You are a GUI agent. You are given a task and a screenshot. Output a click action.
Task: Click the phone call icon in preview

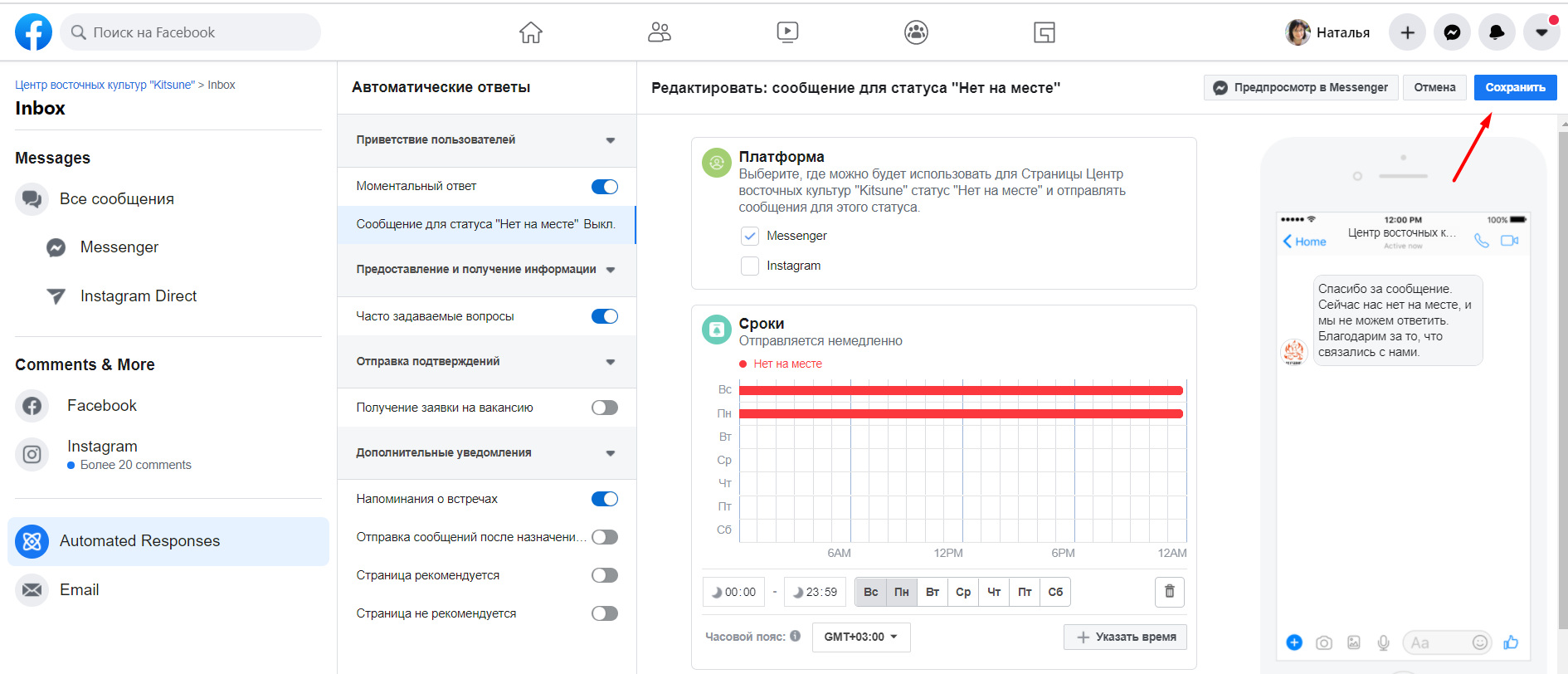click(x=1482, y=241)
